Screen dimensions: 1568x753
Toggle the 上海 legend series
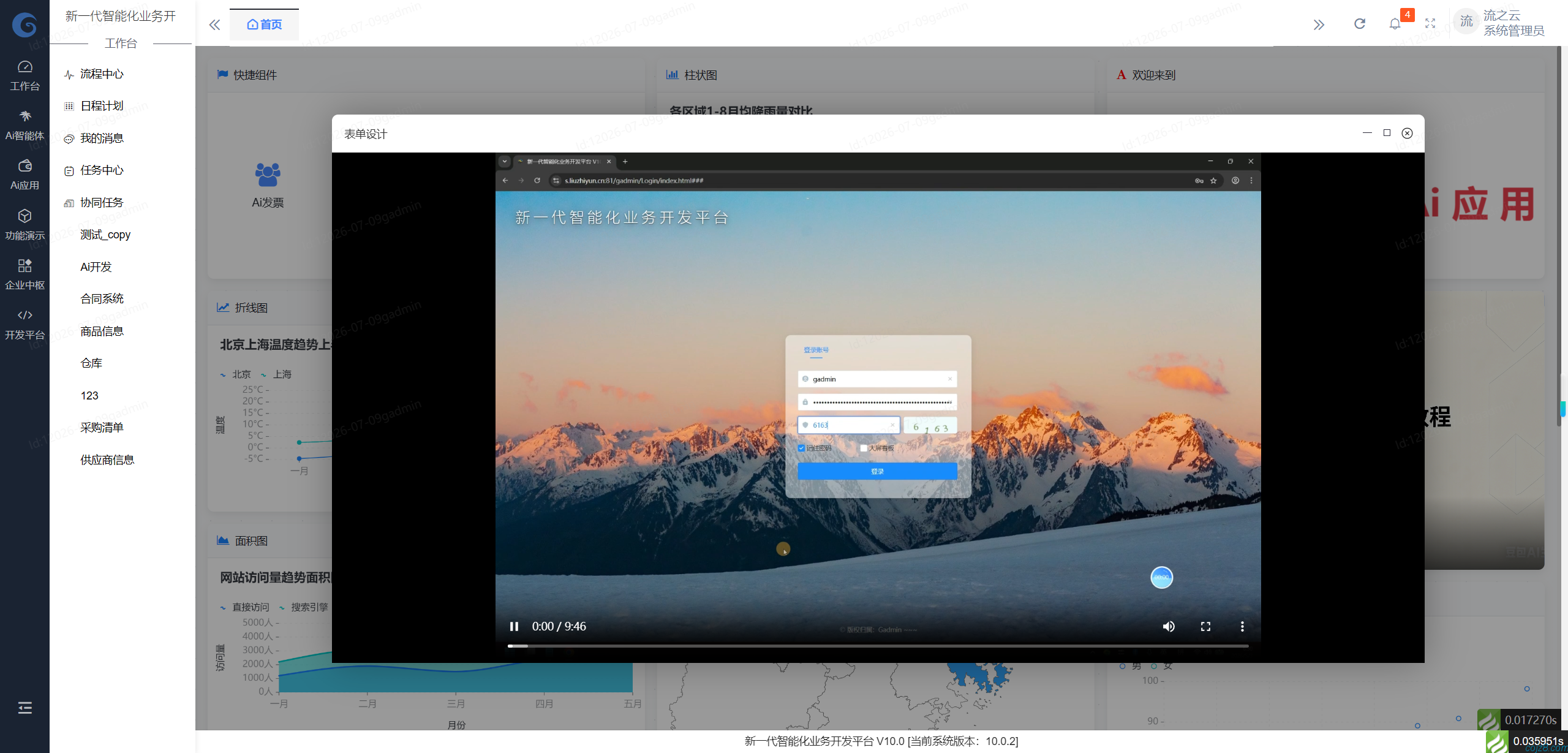276,374
